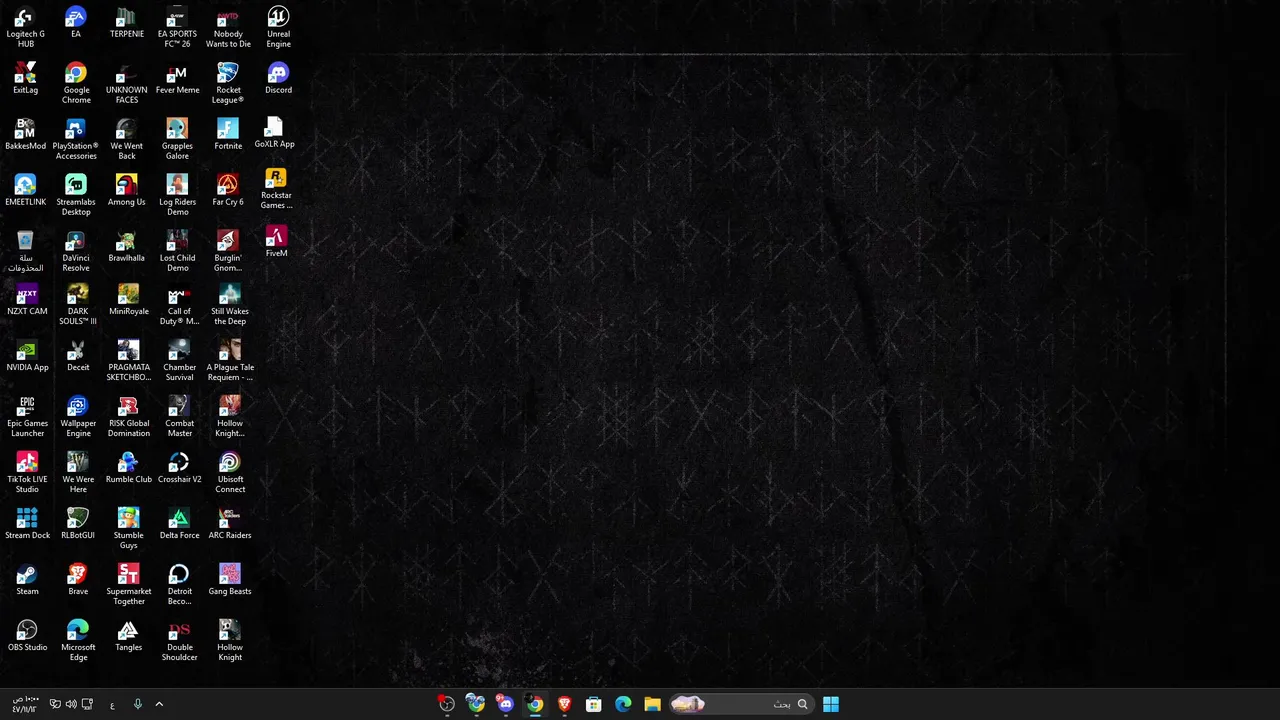Select the EA SPORTS FC 26 shortcut
This screenshot has height=720, width=1280.
[x=177, y=27]
